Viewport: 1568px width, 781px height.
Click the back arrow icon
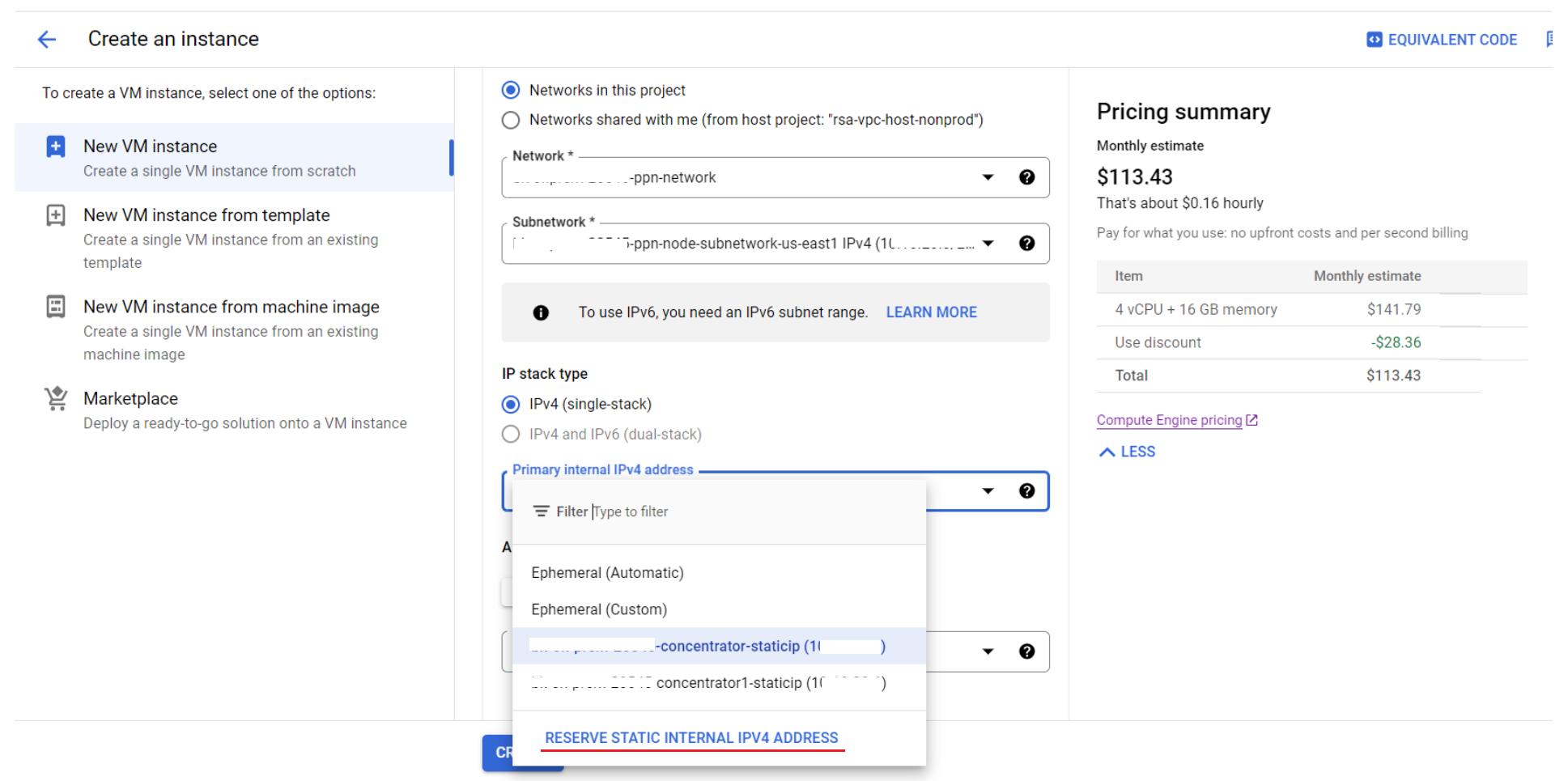tap(47, 39)
